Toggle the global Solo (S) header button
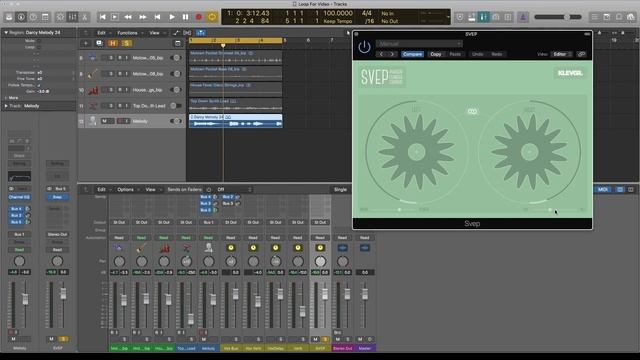The image size is (640, 360). click(x=127, y=43)
